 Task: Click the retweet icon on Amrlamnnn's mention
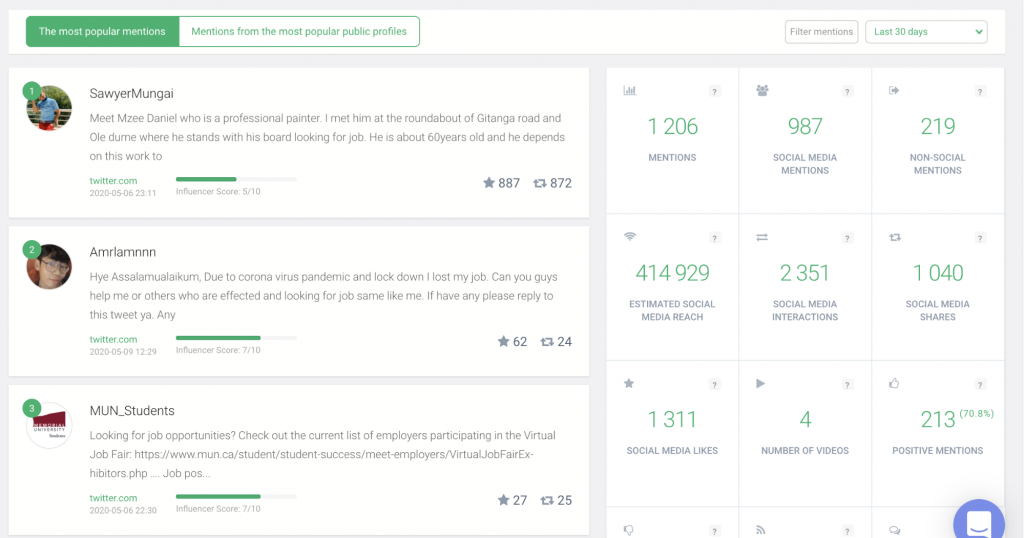coord(546,342)
